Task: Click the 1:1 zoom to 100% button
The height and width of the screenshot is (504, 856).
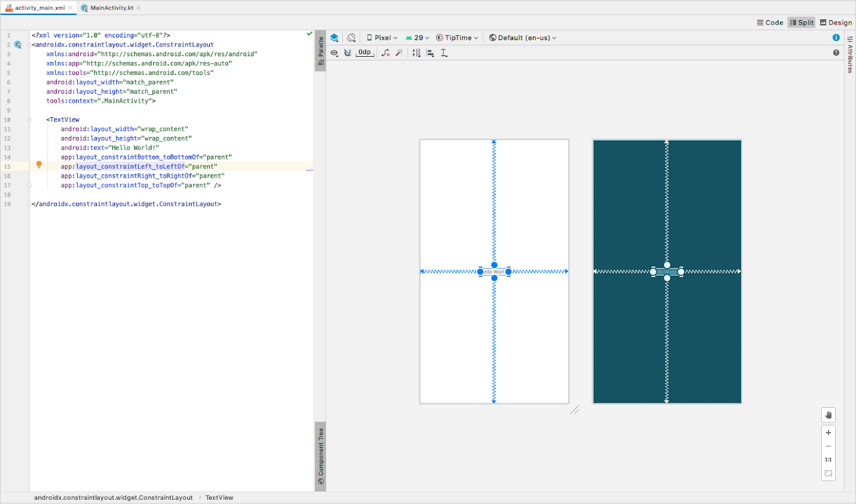Action: 828,460
